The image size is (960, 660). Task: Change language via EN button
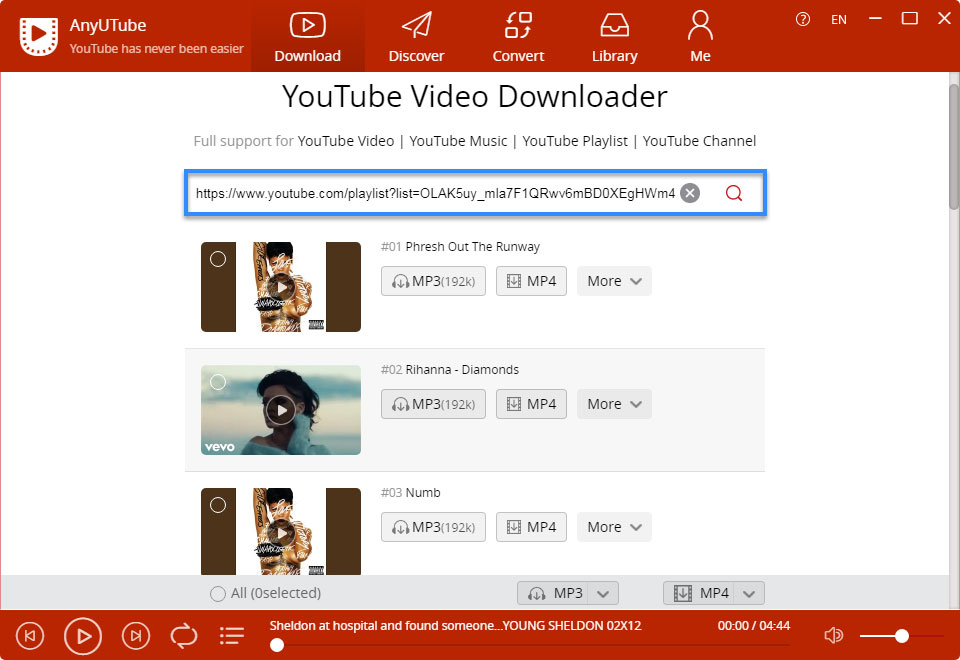(839, 20)
